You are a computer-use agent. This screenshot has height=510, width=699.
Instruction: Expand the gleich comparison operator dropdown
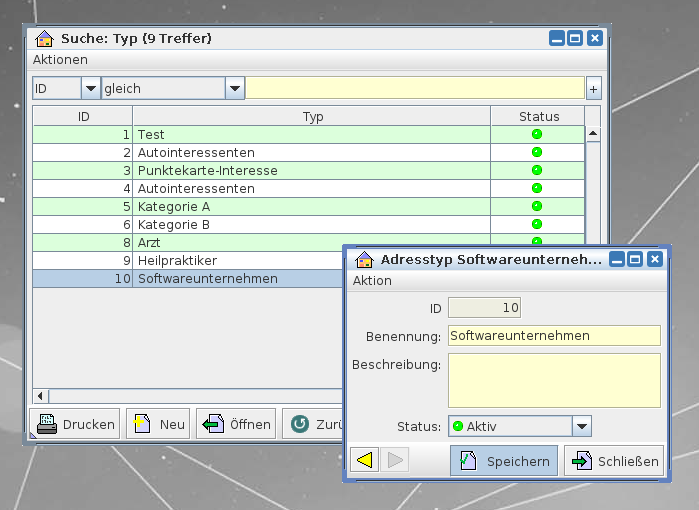pos(235,89)
